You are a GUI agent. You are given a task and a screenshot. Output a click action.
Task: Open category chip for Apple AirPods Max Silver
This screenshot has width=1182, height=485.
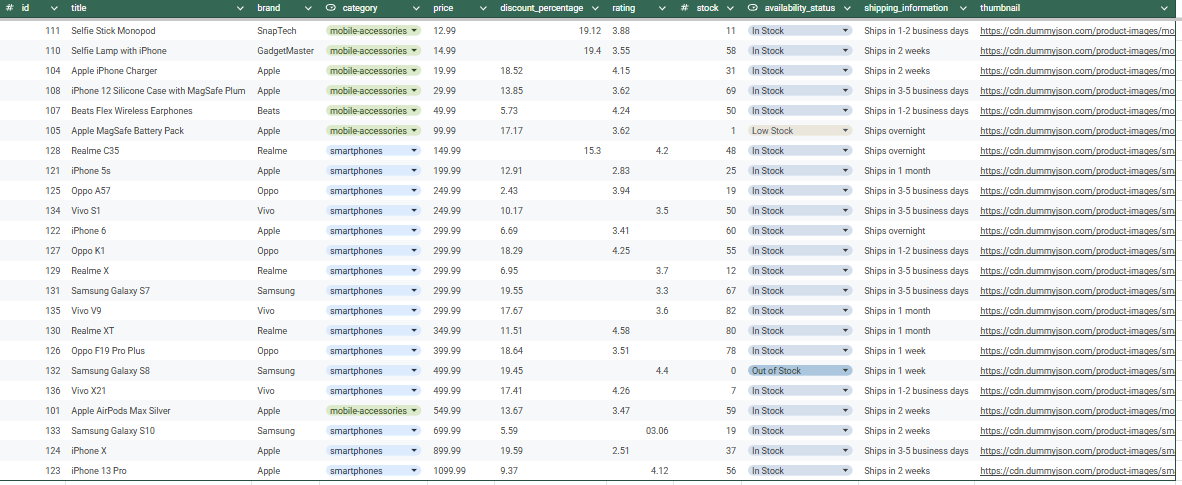click(x=373, y=411)
